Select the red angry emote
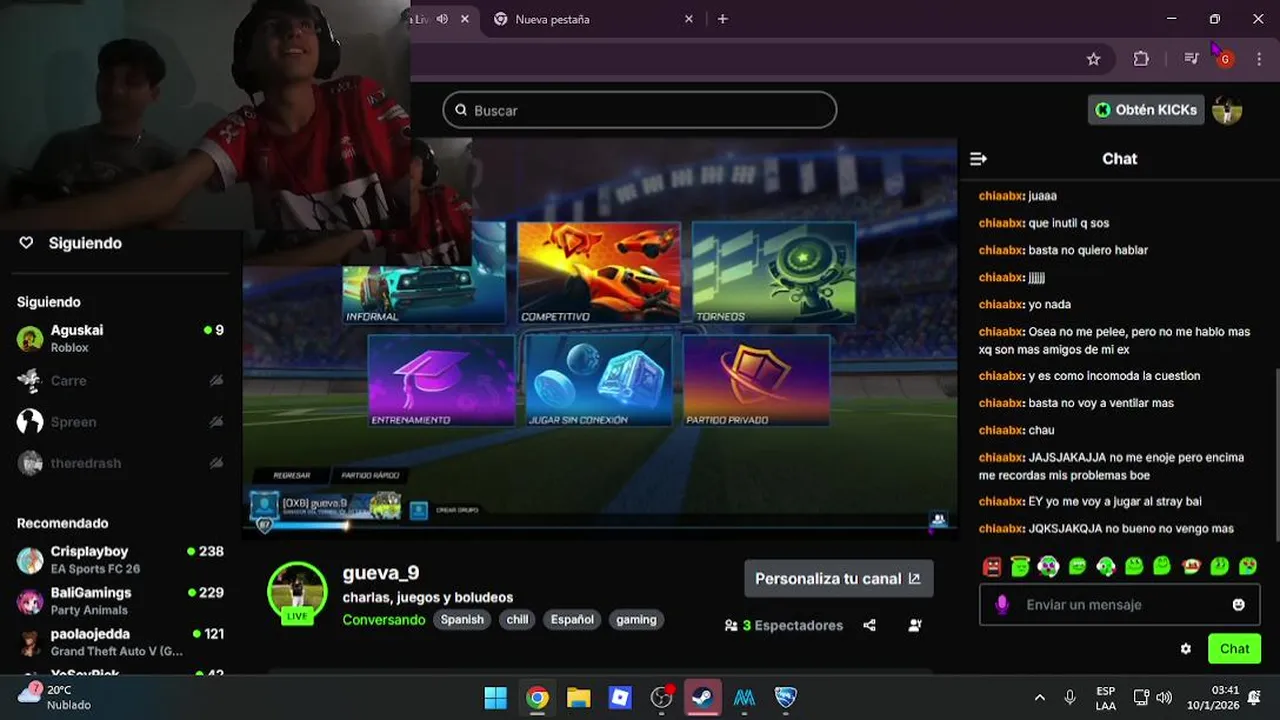This screenshot has height=720, width=1280. (992, 567)
